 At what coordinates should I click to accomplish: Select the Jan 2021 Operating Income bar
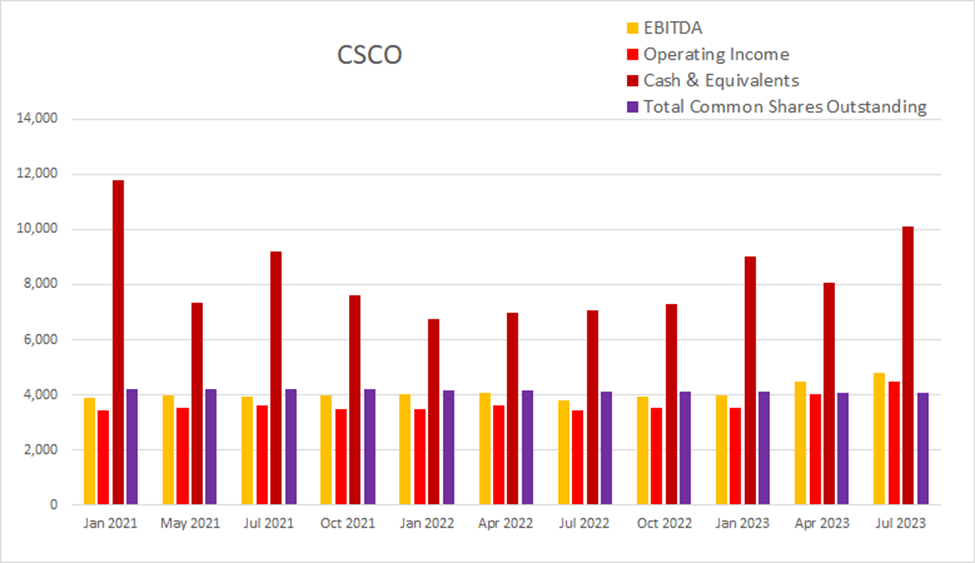(x=103, y=457)
